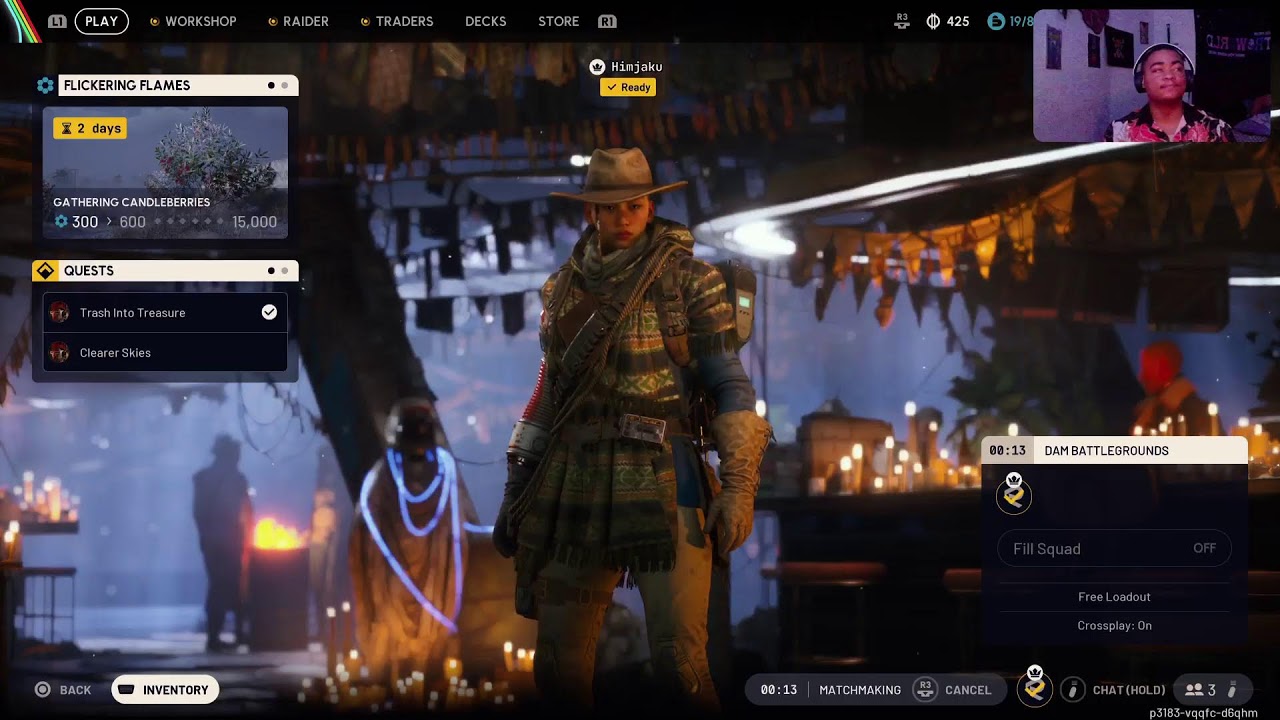Click the squad member emblem under Dam Battlegrounds

click(1014, 495)
